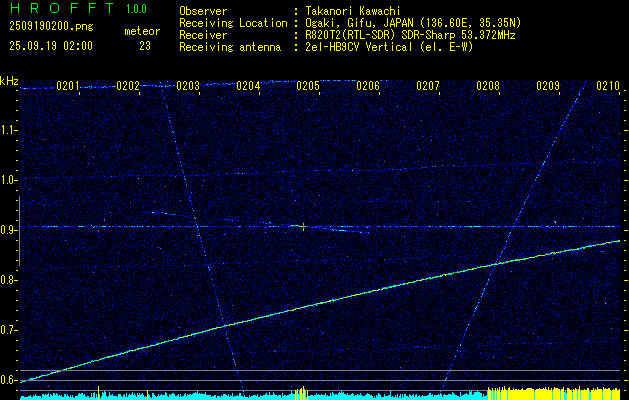Image resolution: width=629 pixels, height=400 pixels.
Task: Click the 'Receiving Location' label
Action: point(233,23)
